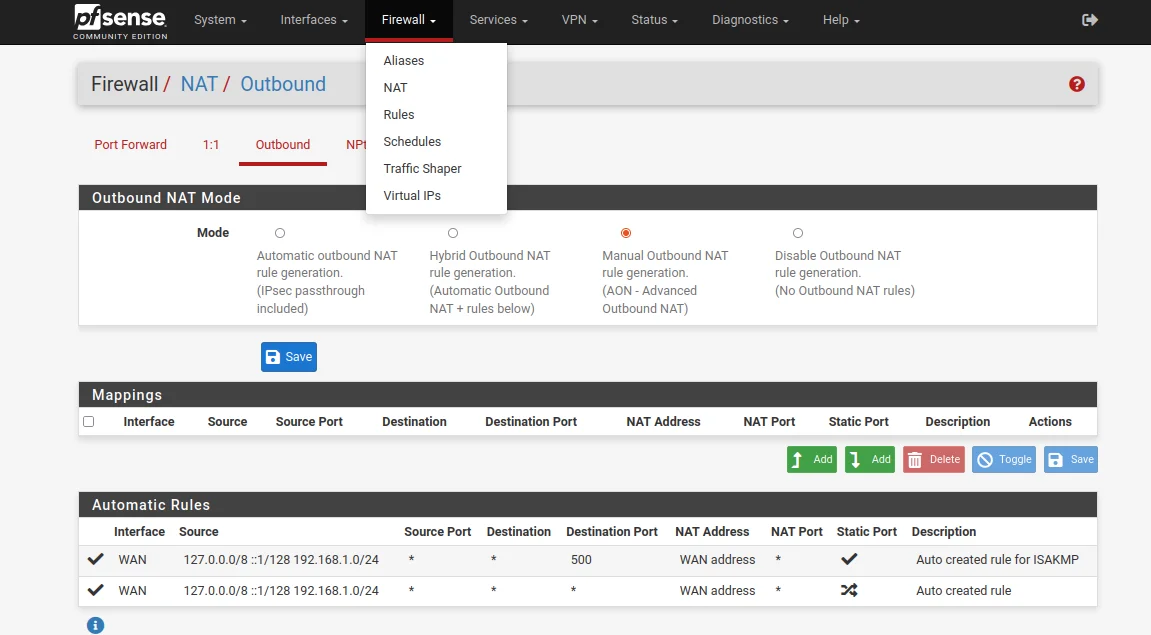
Task: Choose Disable Outbound NAT rule generation
Action: pyautogui.click(x=798, y=233)
